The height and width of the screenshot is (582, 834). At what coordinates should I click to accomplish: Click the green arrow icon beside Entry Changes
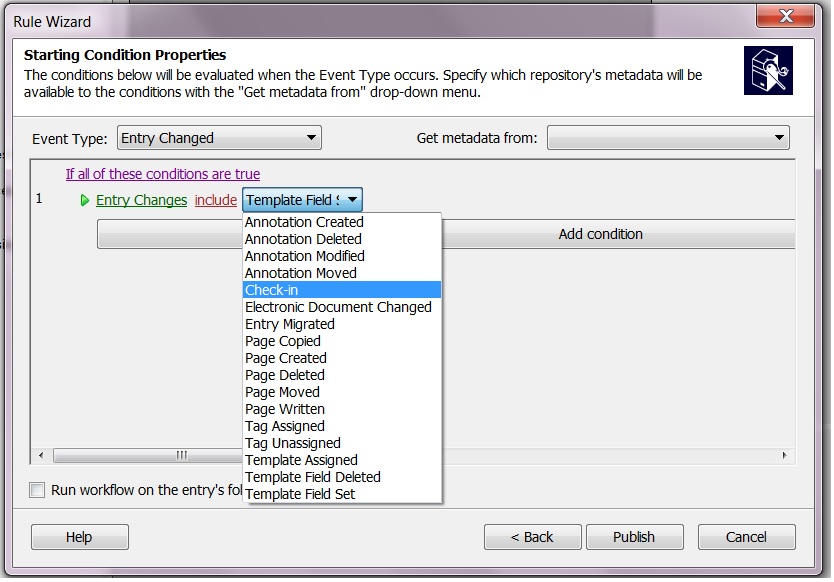click(85, 200)
